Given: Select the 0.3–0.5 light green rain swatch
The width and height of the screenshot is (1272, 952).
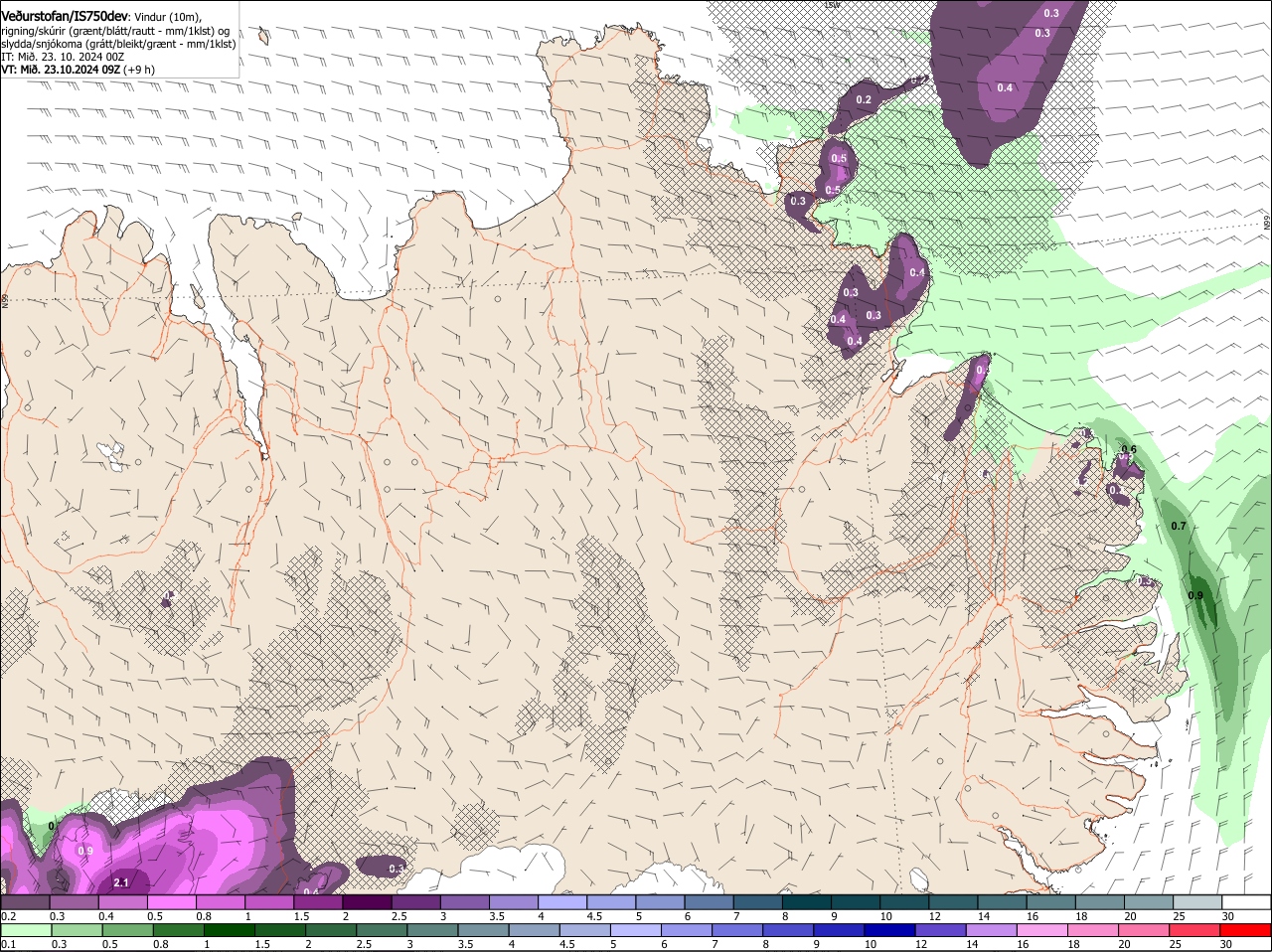Looking at the screenshot, I should (x=77, y=930).
